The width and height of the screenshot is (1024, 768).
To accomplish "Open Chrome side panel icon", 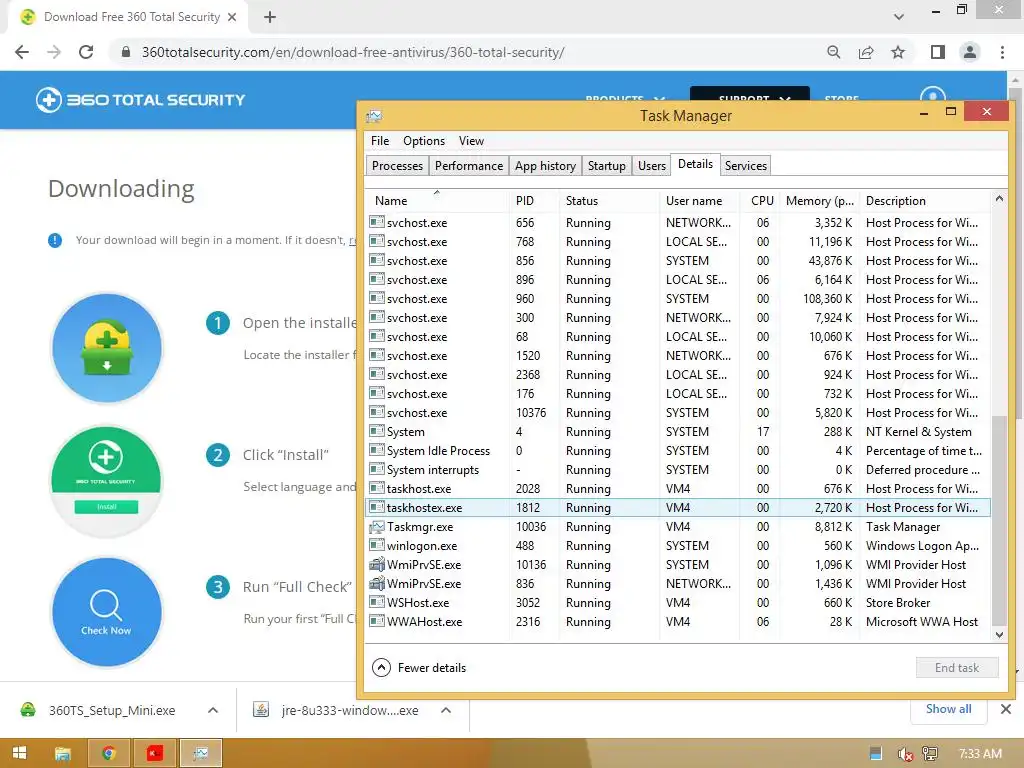I will coord(938,52).
